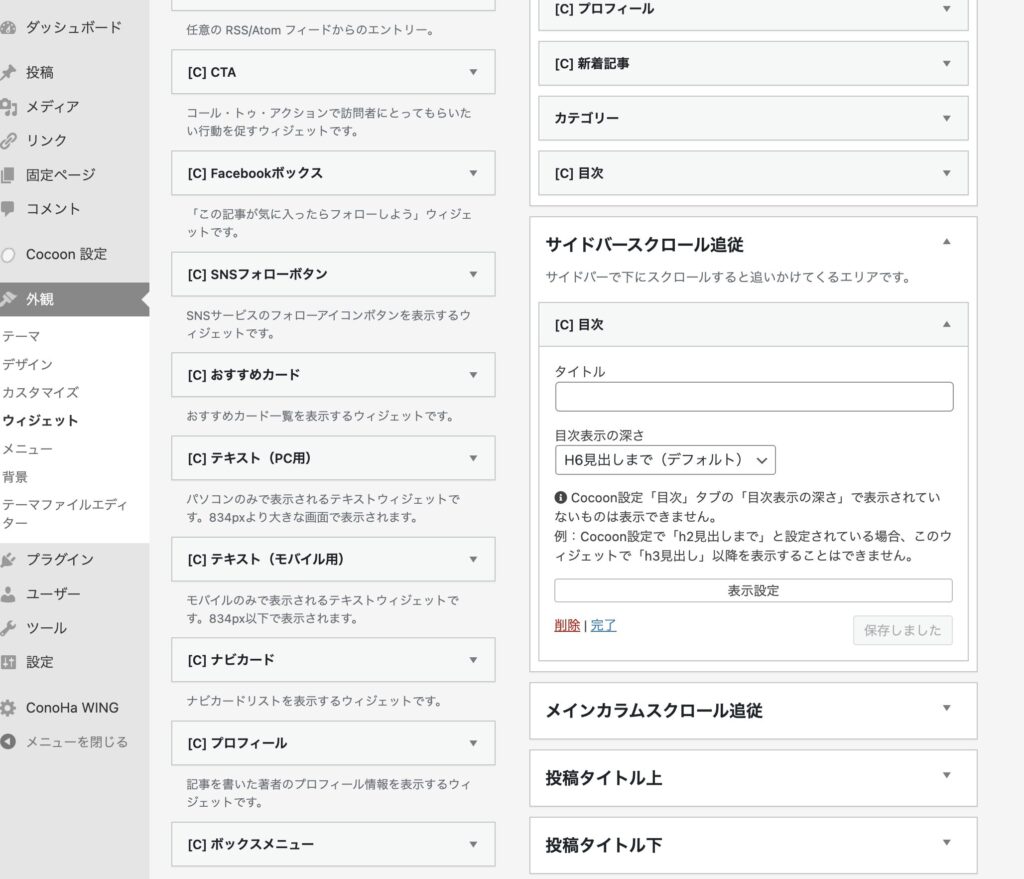Click the media icon beside メディア
Viewport: 1024px width, 879px height.
coord(8,107)
